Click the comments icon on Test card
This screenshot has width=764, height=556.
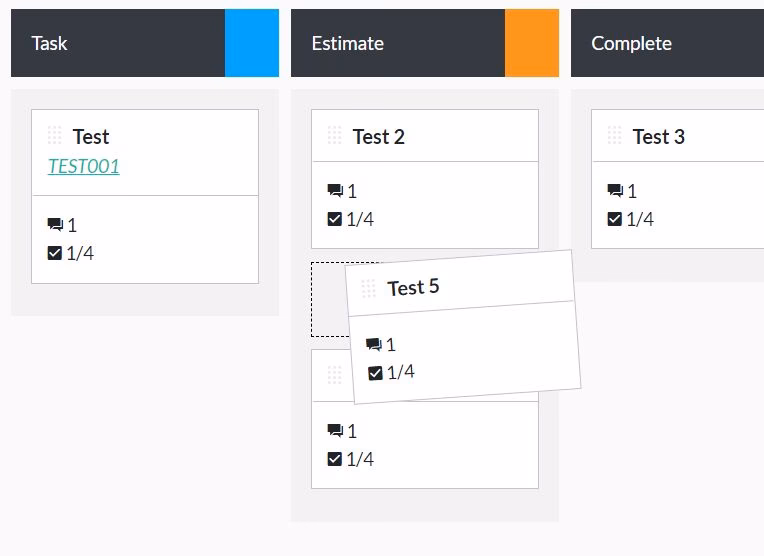pos(55,226)
